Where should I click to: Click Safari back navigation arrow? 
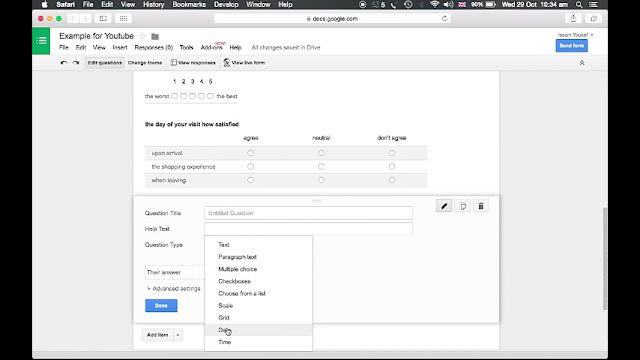point(73,18)
